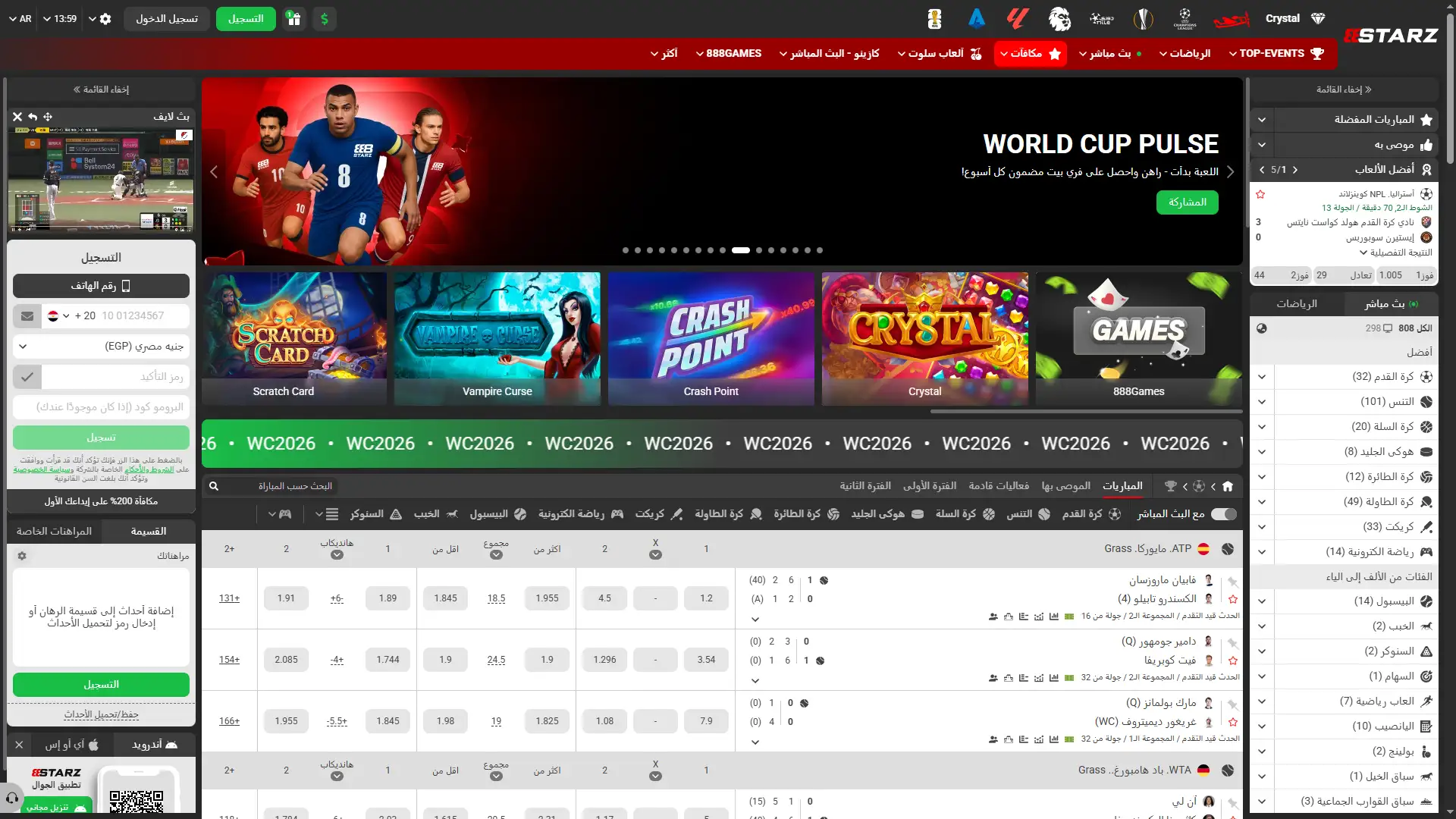Click the games carousel horizontal scrollbar

click(x=1086, y=412)
